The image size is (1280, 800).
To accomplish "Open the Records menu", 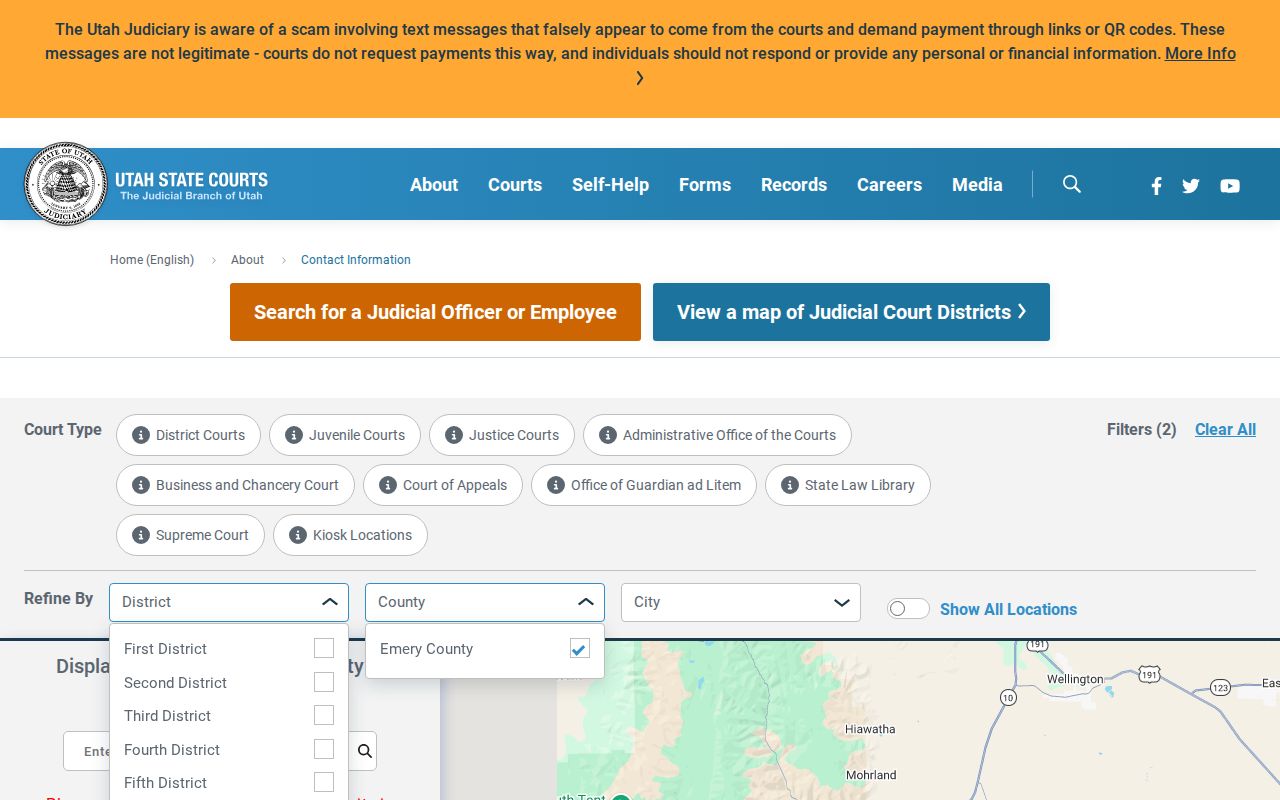I will click(794, 185).
